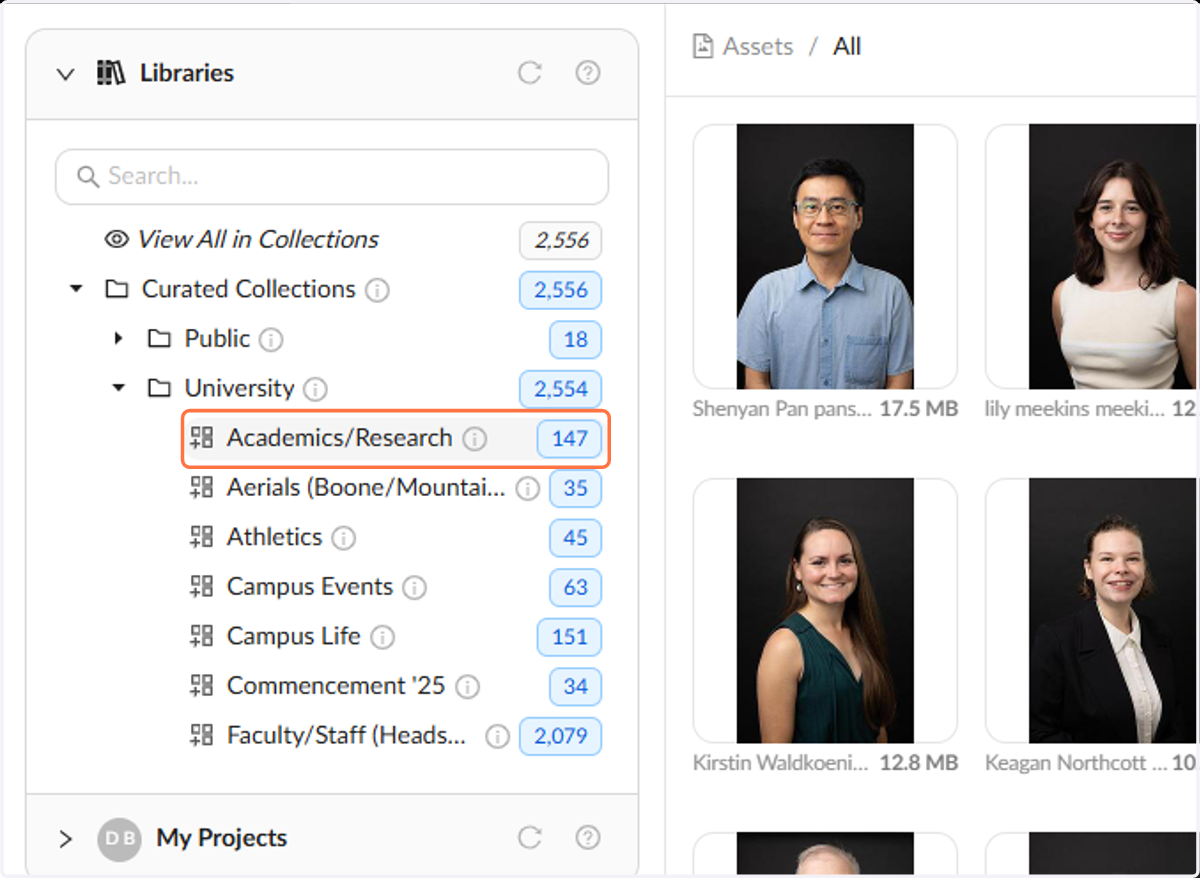
Task: Open help for Libraries panel
Action: [588, 73]
